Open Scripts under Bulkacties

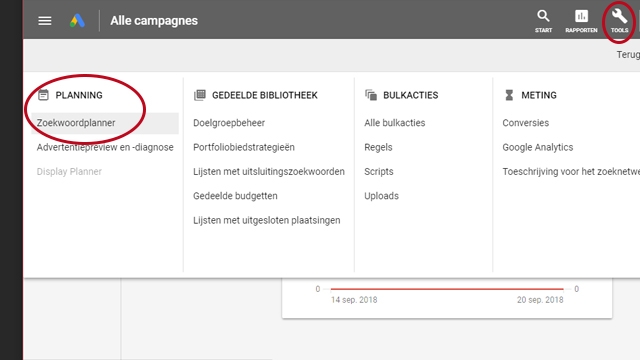(379, 172)
